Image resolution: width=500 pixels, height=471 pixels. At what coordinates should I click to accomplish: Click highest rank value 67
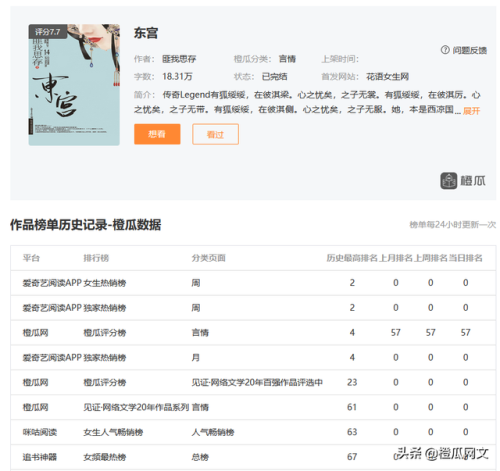coord(352,457)
